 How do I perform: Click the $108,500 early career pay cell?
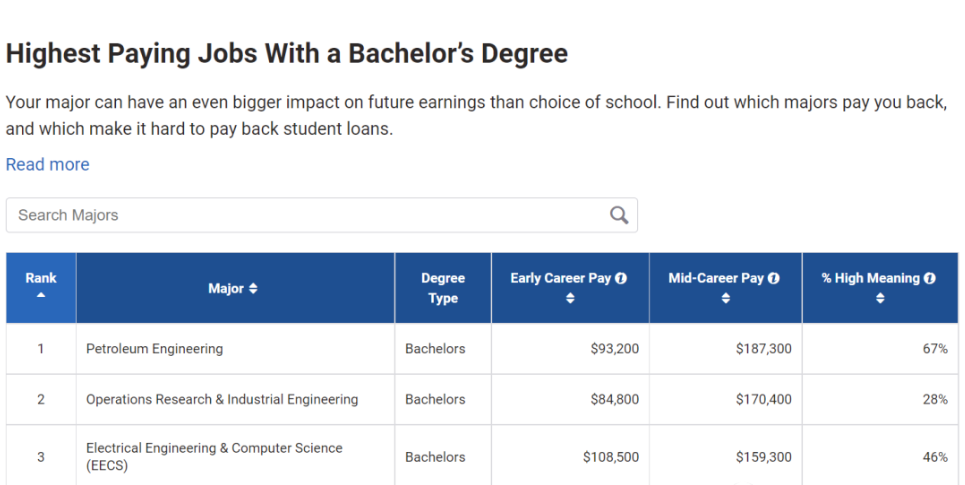(611, 457)
